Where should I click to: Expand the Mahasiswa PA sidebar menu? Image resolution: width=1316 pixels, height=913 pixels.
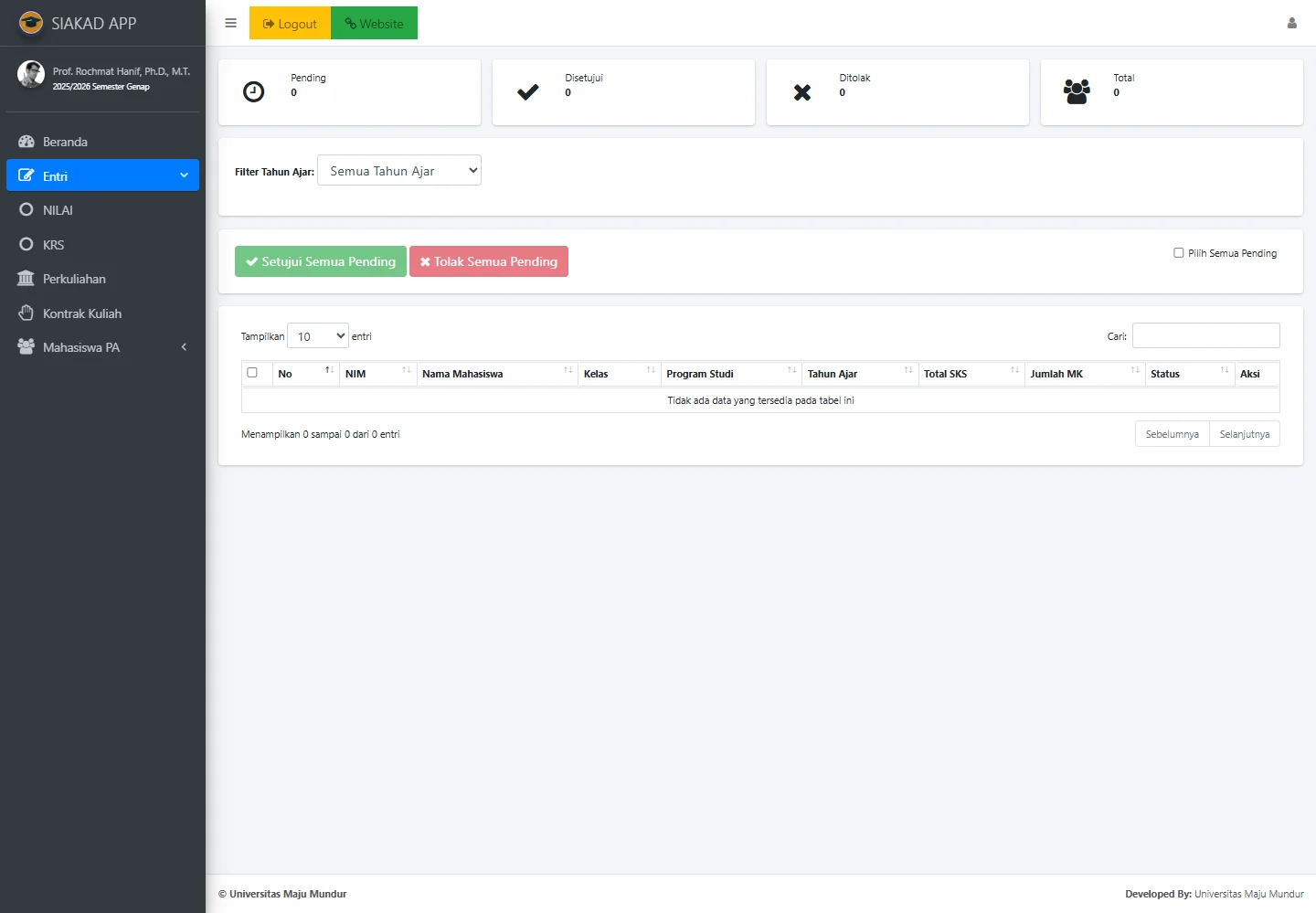(102, 347)
